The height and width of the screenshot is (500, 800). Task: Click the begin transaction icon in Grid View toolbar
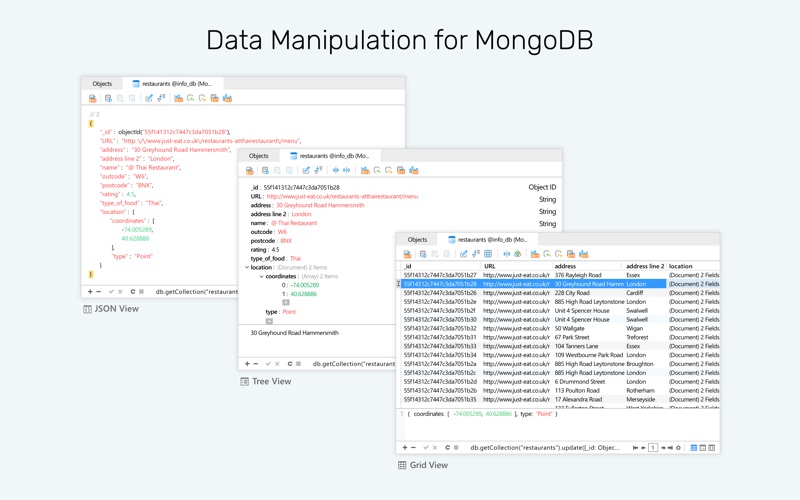click(x=423, y=254)
